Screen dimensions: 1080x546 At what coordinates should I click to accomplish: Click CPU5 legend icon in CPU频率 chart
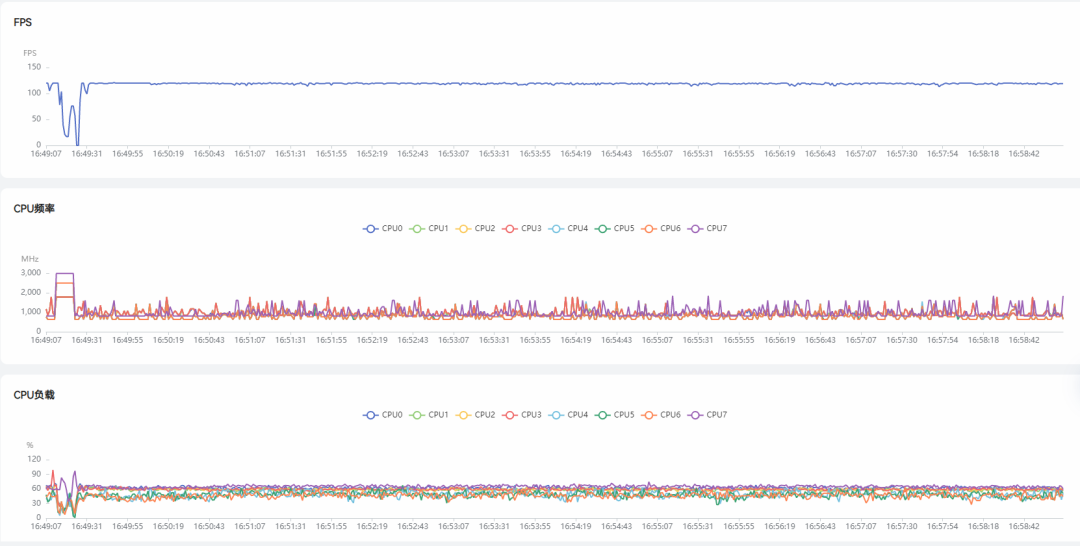click(x=603, y=229)
